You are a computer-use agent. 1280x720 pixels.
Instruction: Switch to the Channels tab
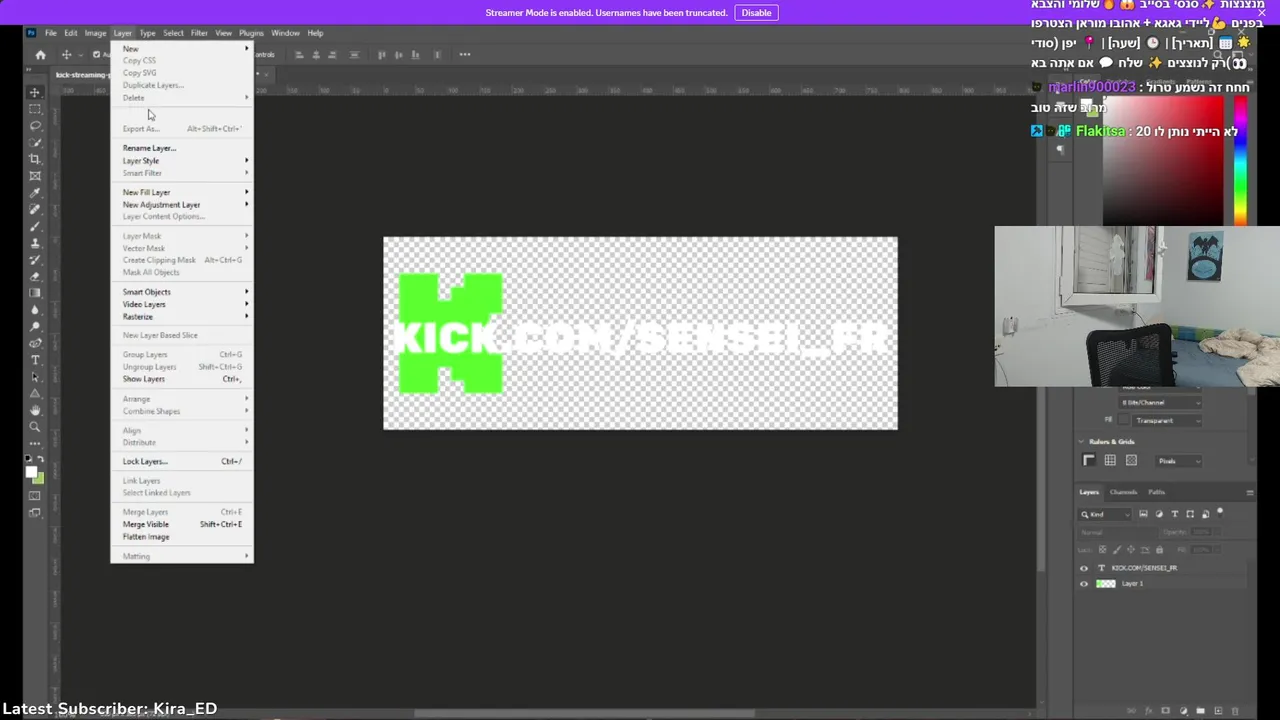point(1123,492)
